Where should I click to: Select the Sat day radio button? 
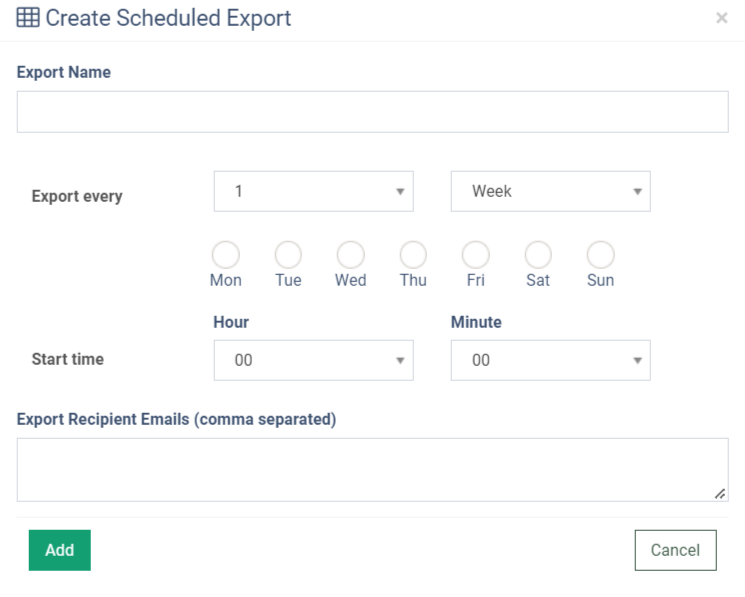(538, 254)
